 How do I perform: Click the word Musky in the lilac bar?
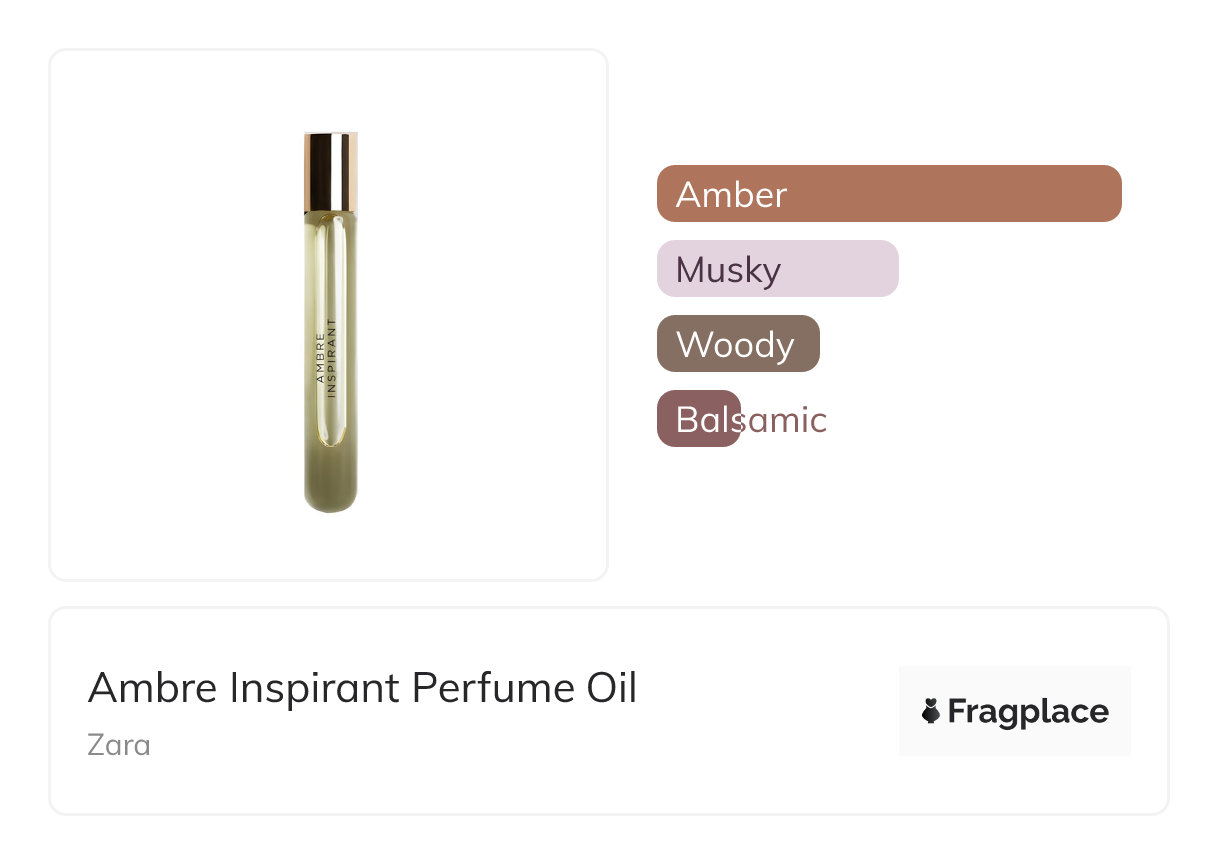(x=728, y=269)
